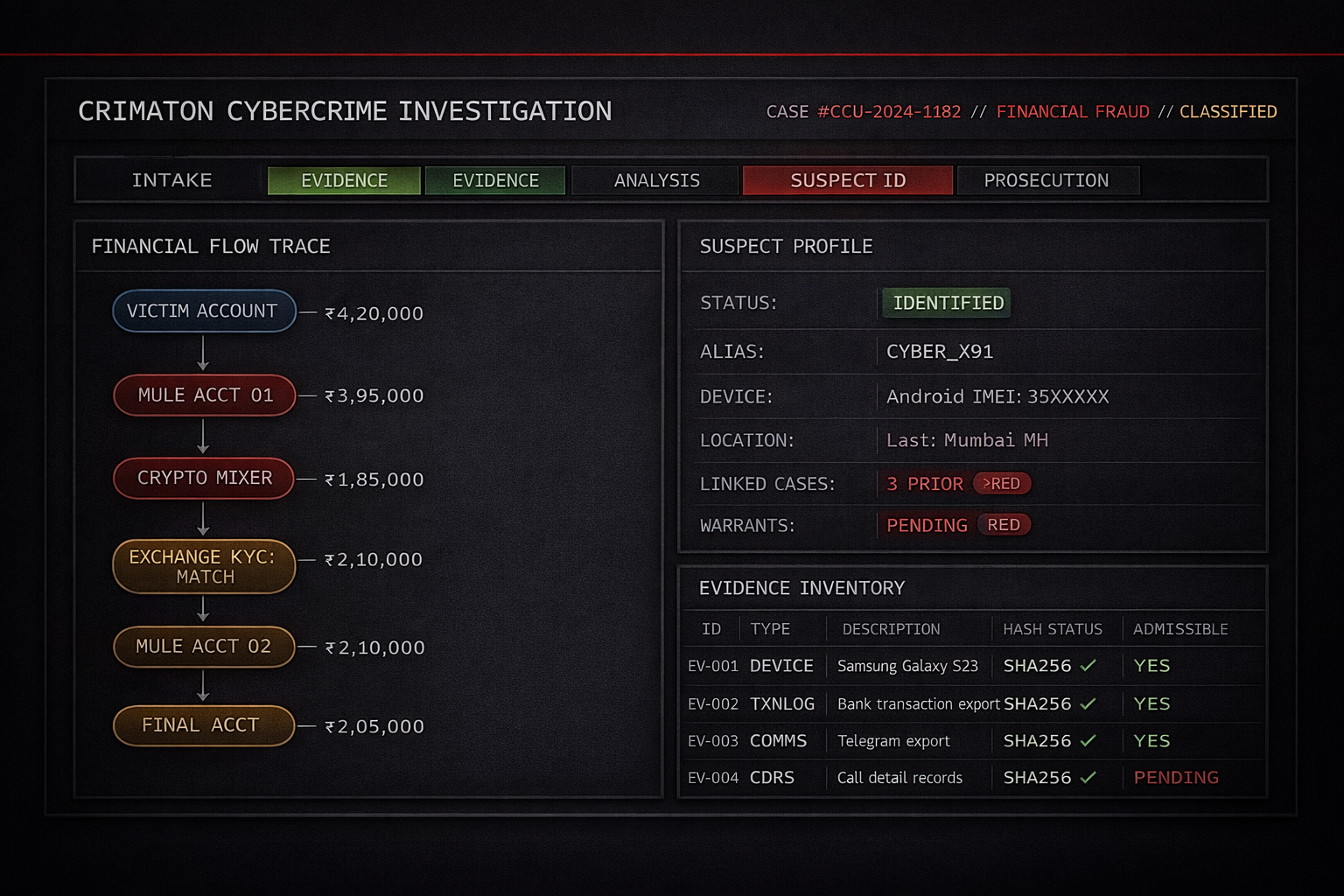
Task: Select the CRYPTO MIXER node showing ₹1,85,000
Action: (203, 478)
